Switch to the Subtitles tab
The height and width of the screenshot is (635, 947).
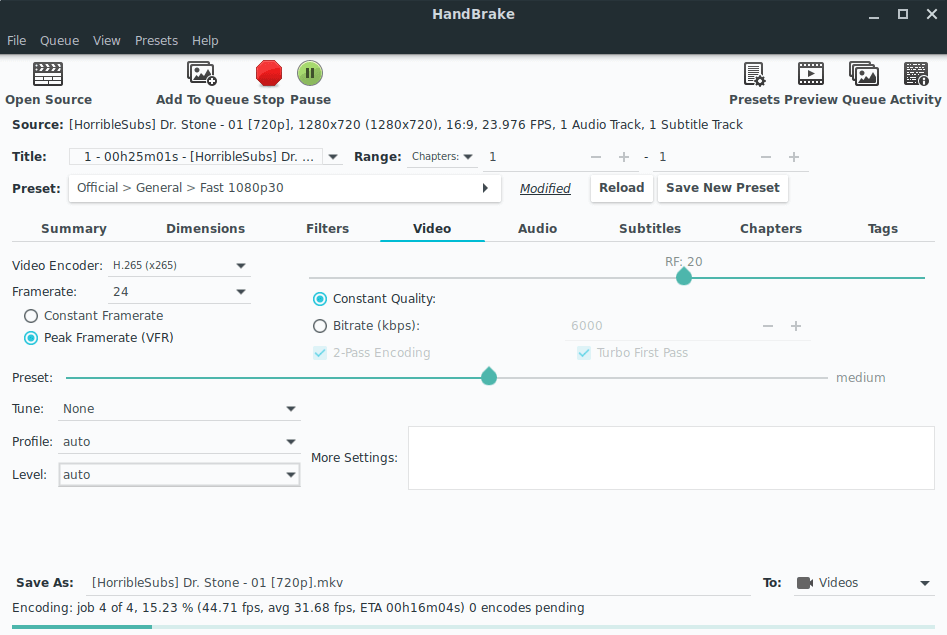(x=650, y=229)
